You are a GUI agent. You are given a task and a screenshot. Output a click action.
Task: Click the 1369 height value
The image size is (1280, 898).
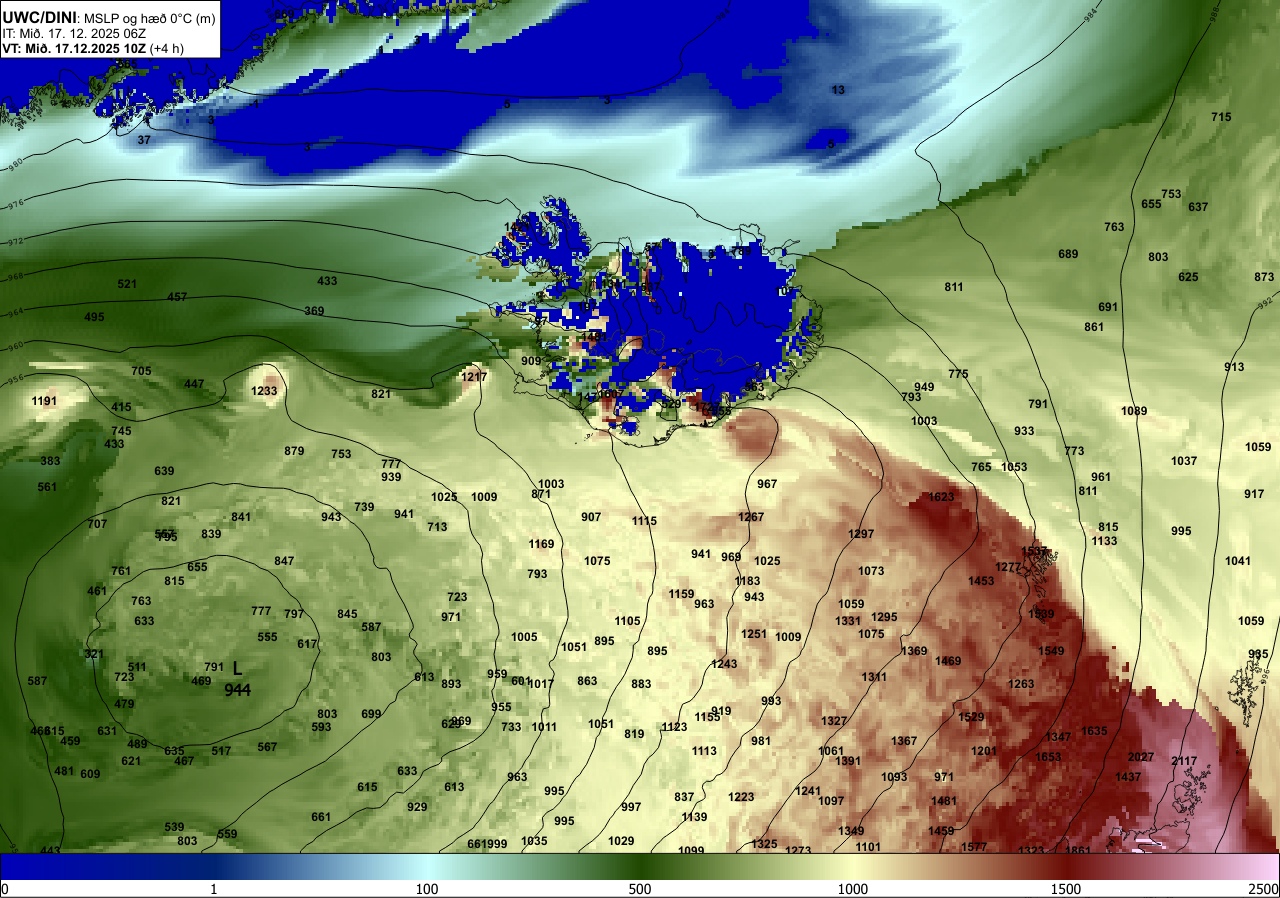(x=914, y=651)
